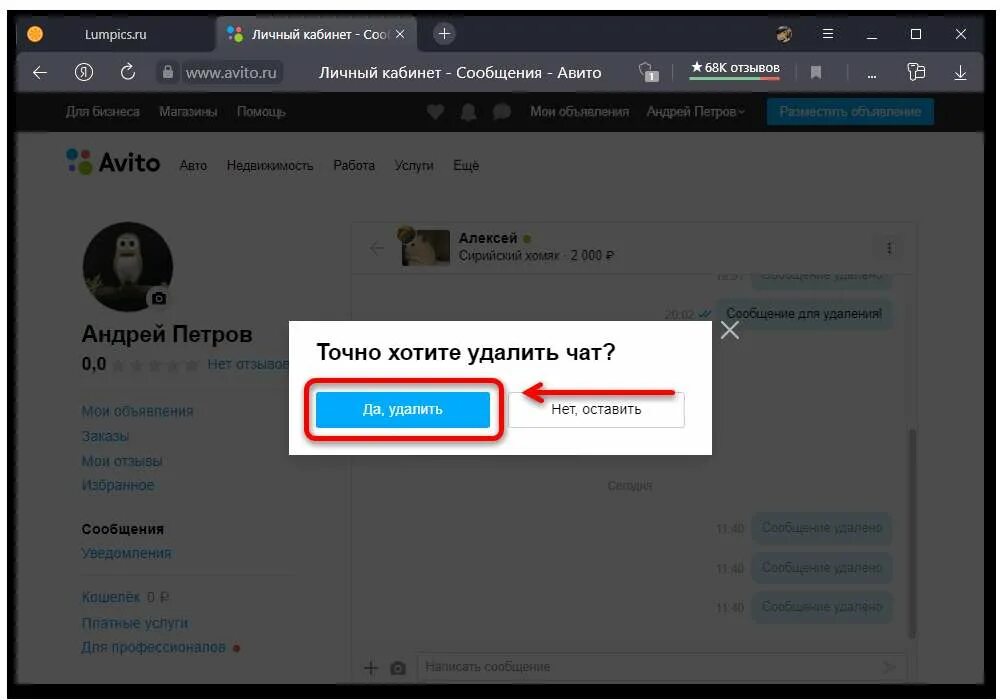Expand the Андрей Петров account dropdown
The width and height of the screenshot is (1000, 700).
(x=695, y=112)
